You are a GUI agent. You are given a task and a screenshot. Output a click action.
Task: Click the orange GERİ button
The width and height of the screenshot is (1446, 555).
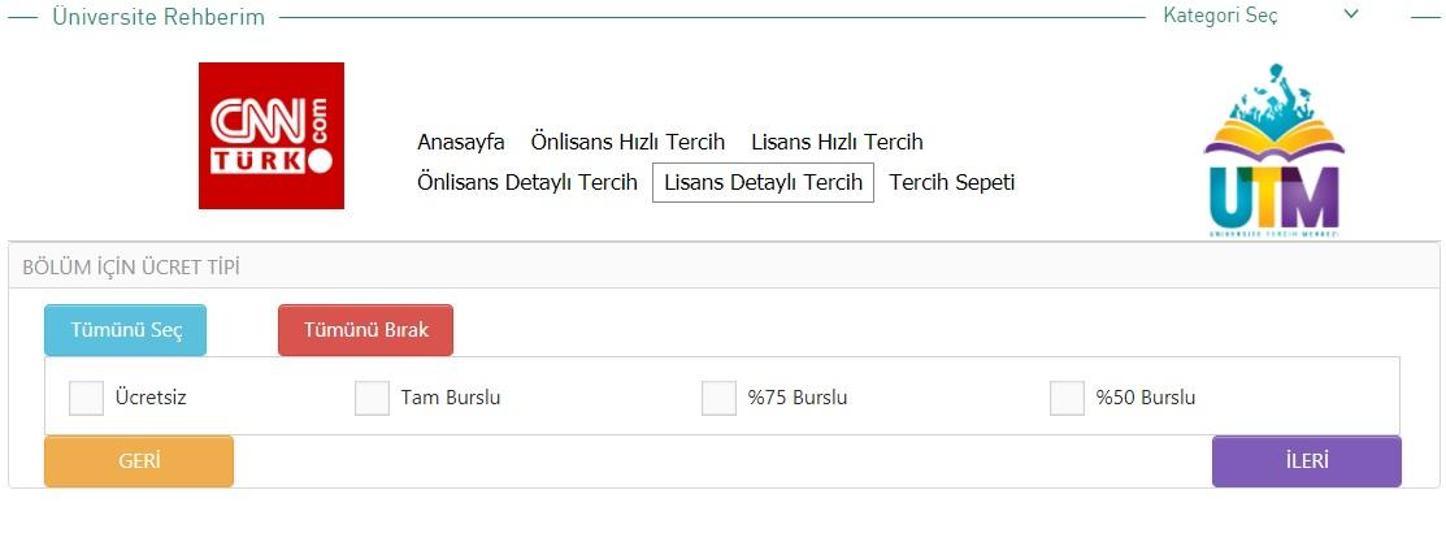[x=139, y=461]
